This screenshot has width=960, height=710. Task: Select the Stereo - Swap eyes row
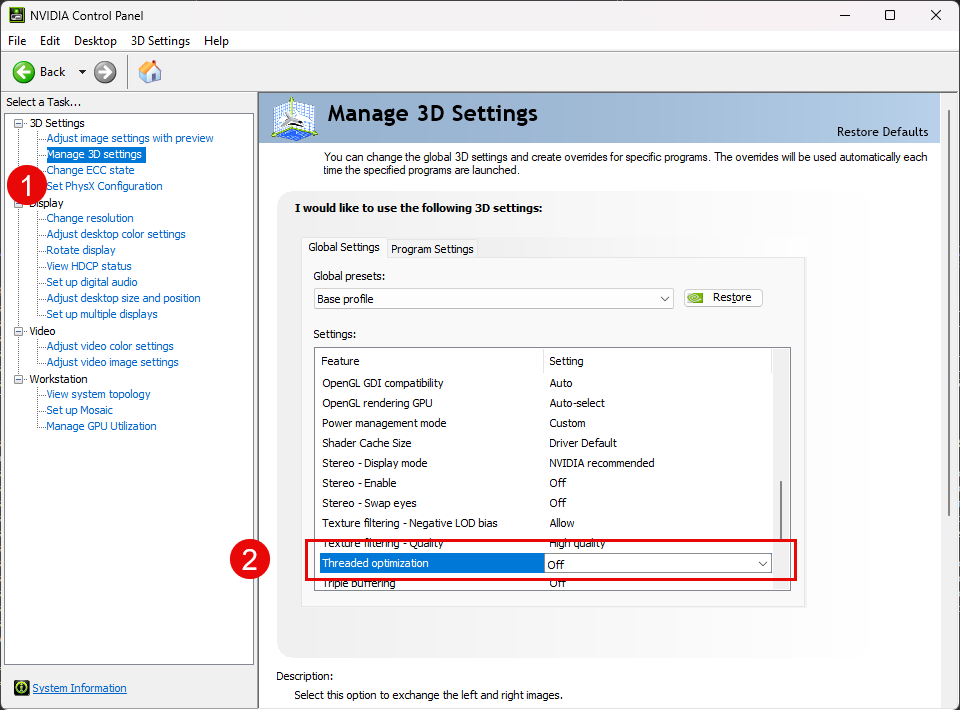tap(545, 503)
